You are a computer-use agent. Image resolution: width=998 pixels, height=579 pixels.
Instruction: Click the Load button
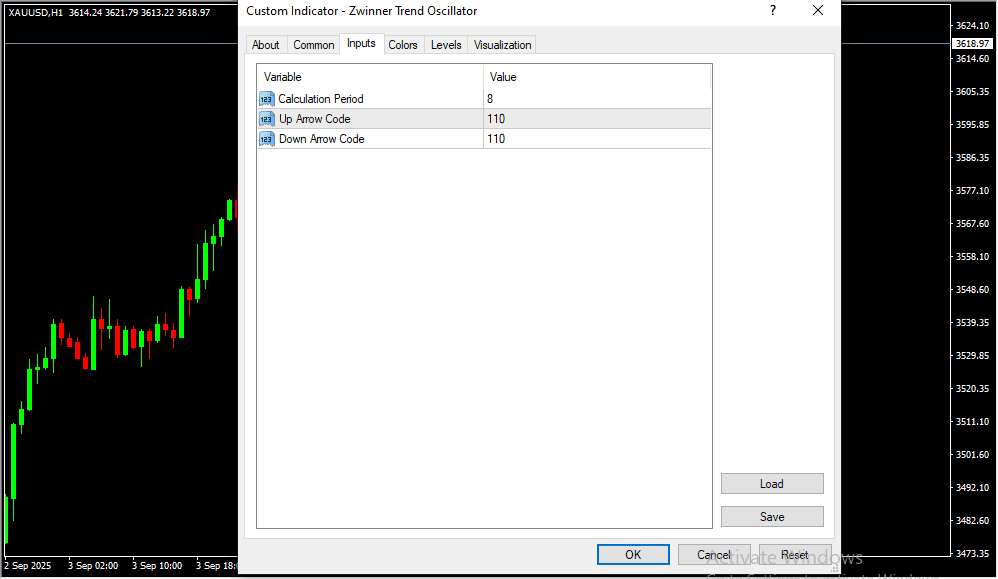[771, 484]
